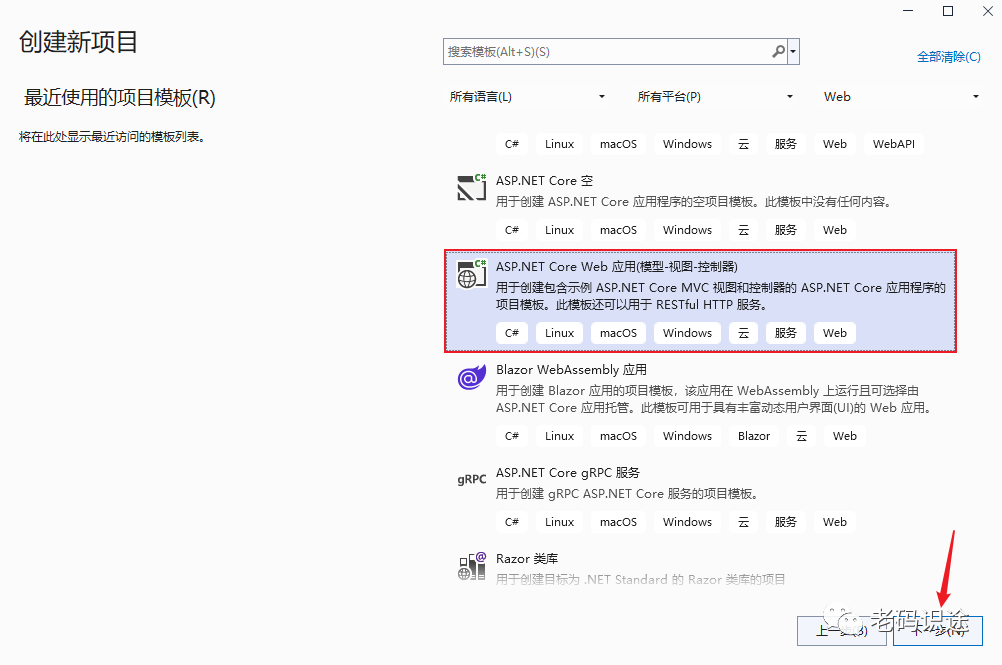Pick the Blazor WebAssembly app icon
This screenshot has width=1002, height=665.
472,377
